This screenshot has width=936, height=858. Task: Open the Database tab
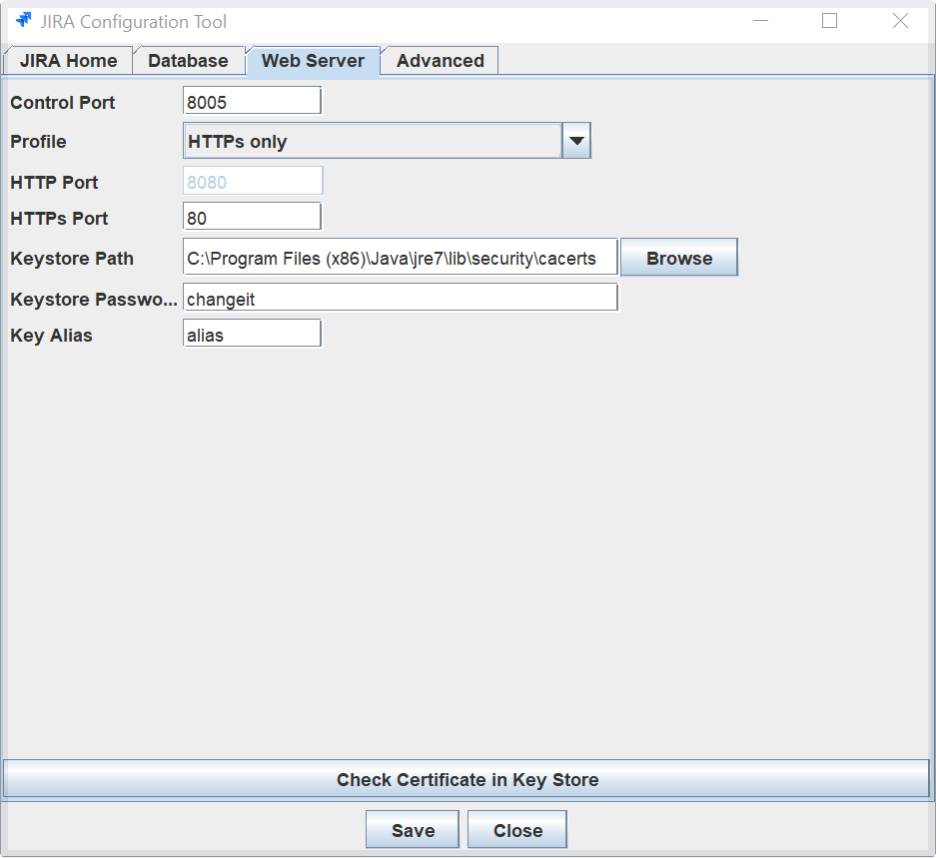click(188, 61)
